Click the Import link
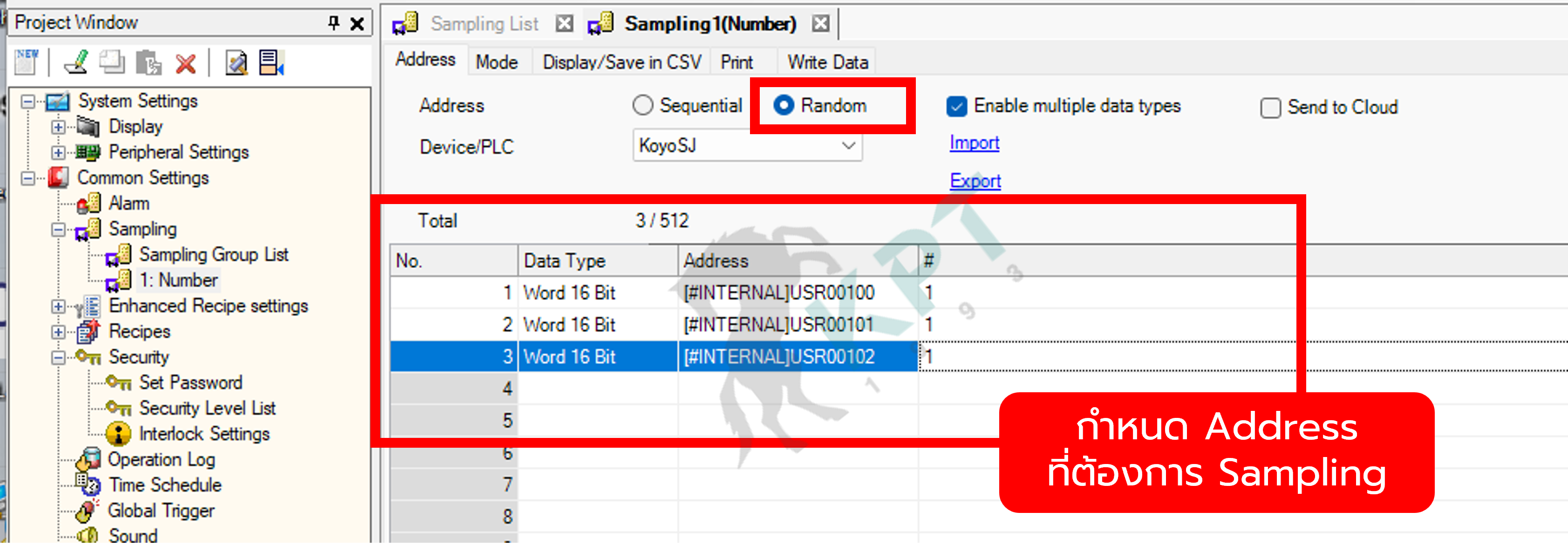 (x=974, y=143)
